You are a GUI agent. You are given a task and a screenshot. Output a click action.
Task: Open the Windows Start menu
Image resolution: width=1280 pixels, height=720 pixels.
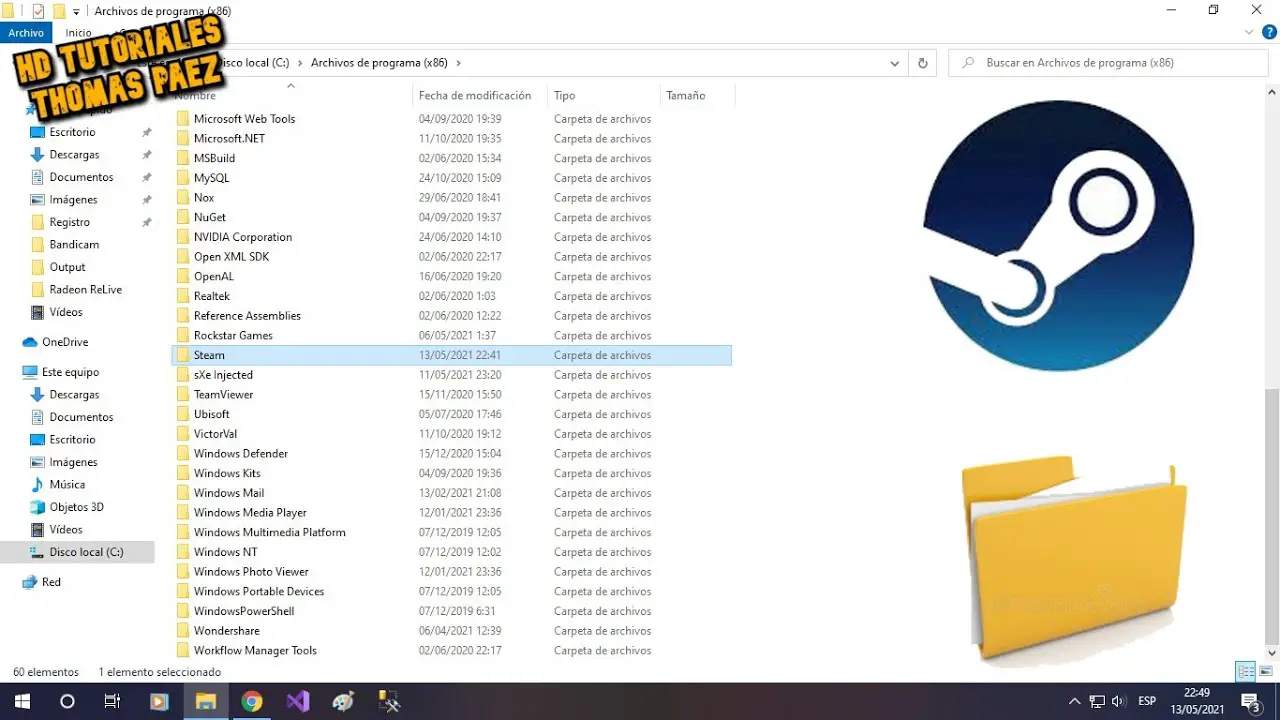point(22,701)
